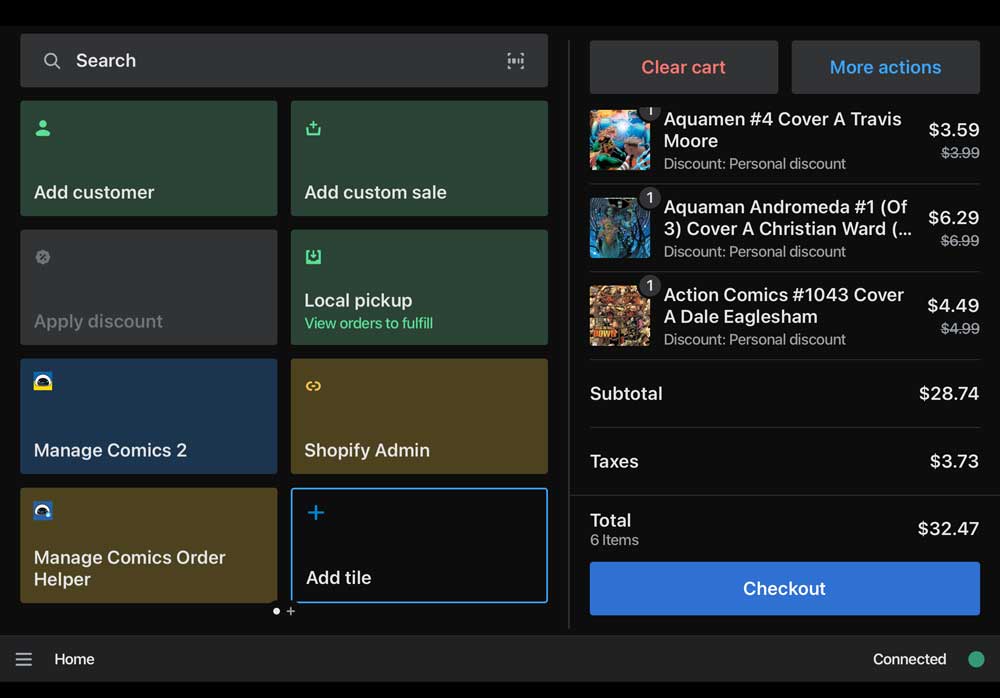Click the Home label in bottom bar
Viewport: 1000px width, 698px height.
[x=75, y=659]
